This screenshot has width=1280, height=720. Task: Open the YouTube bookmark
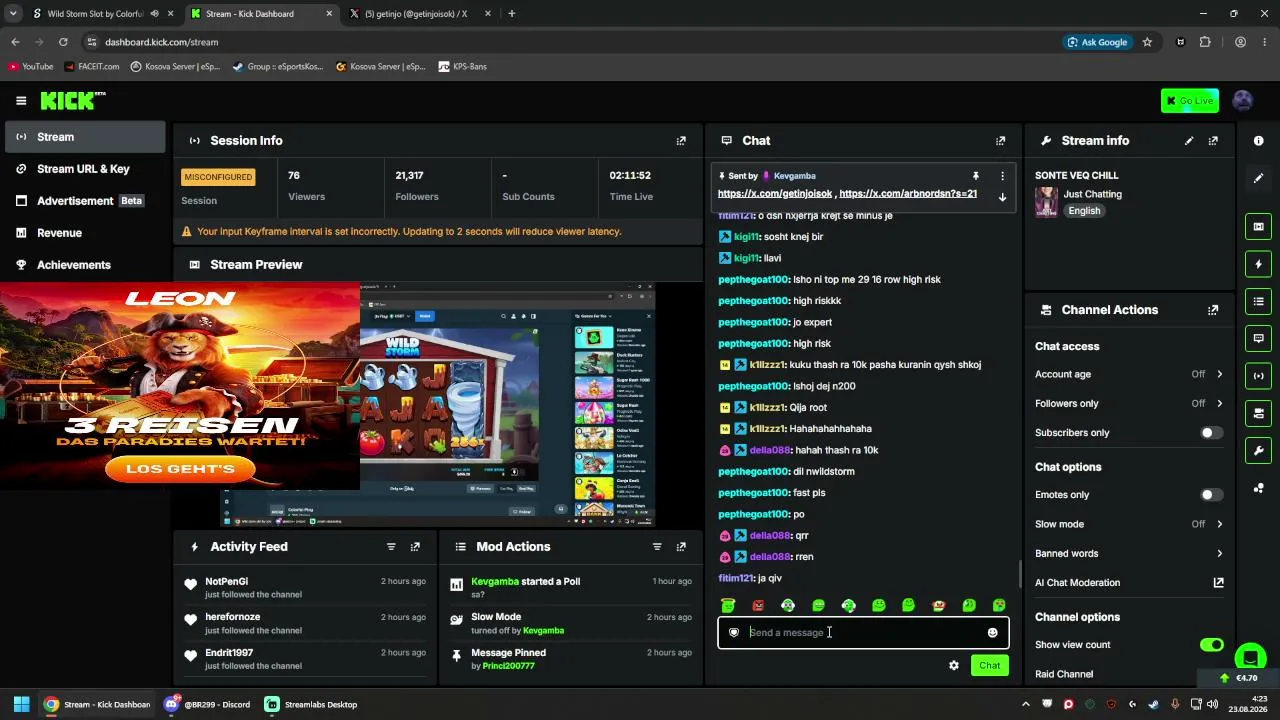pyautogui.click(x=30, y=67)
